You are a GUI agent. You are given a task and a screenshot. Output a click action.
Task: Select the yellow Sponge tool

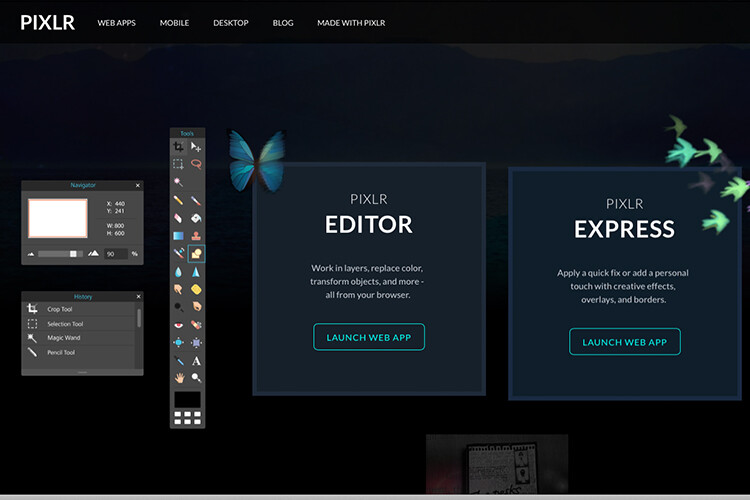(196, 289)
